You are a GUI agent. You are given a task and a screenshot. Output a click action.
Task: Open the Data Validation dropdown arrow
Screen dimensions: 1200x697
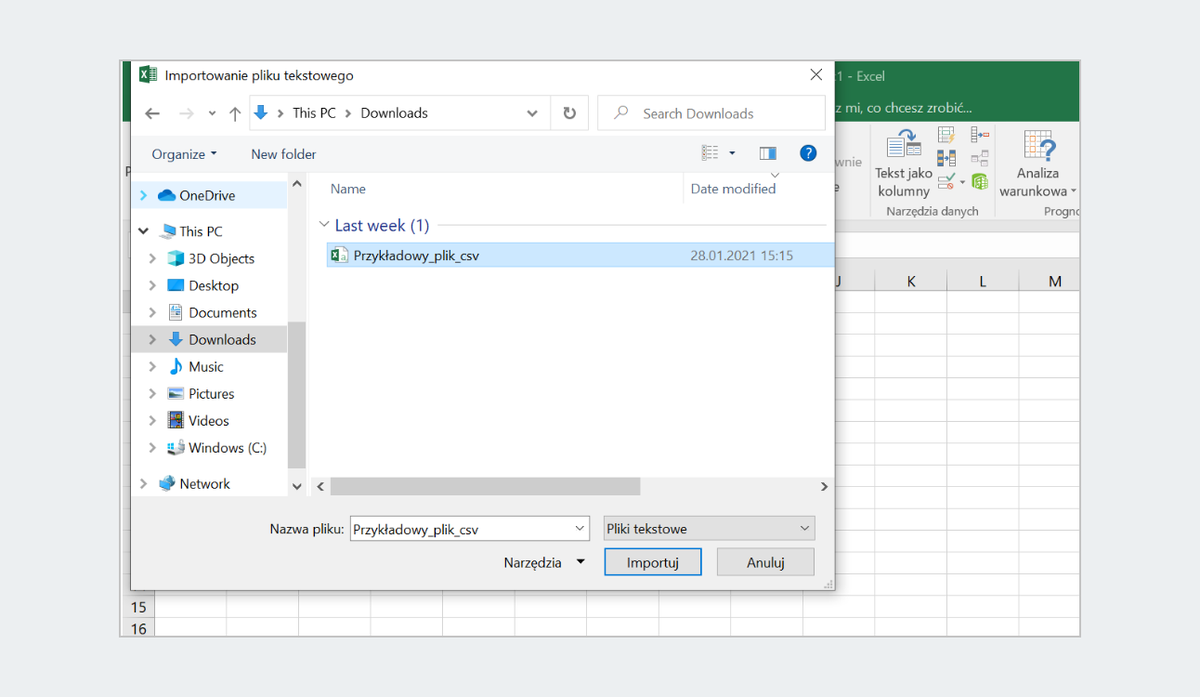963,182
